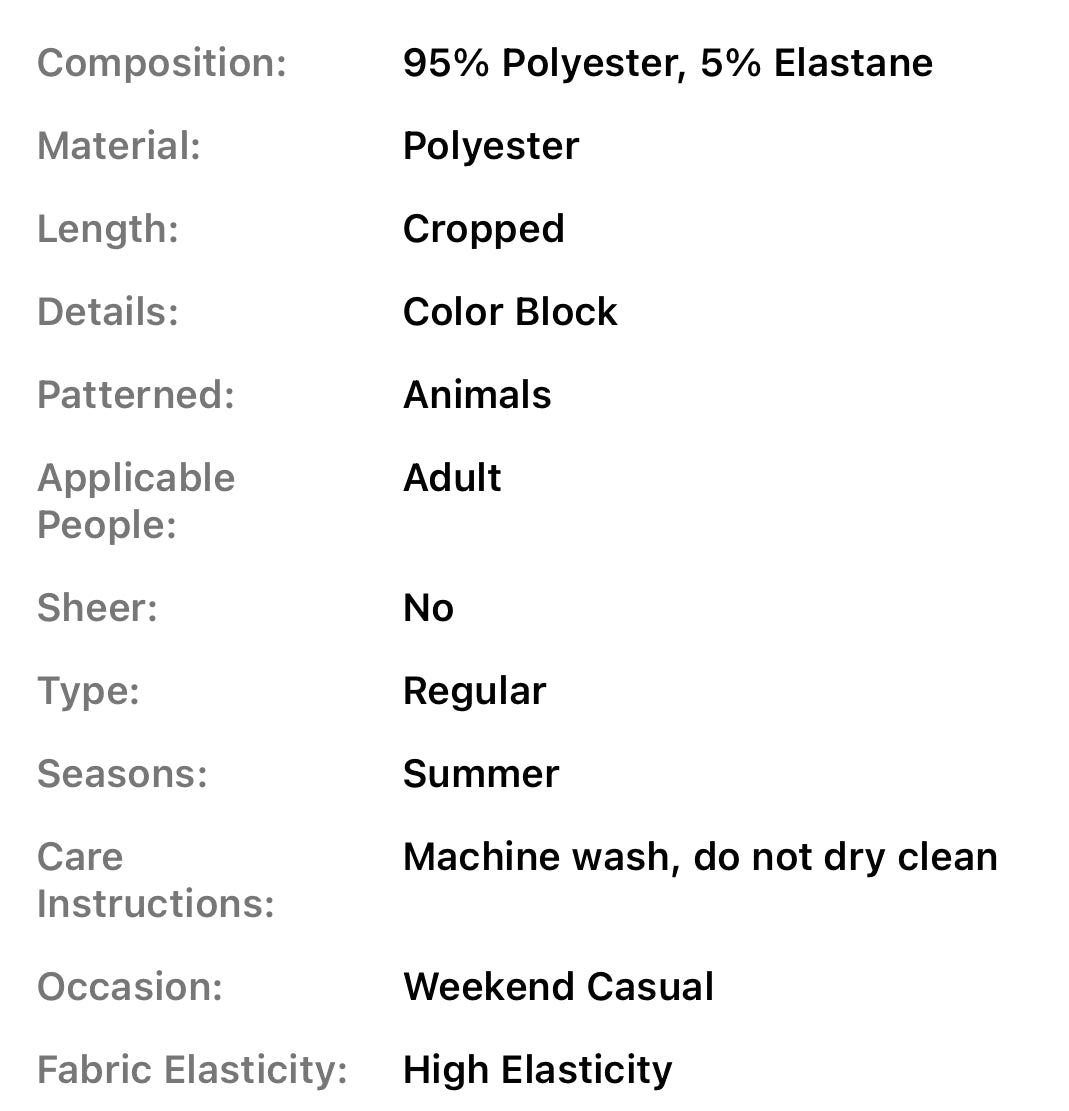The height and width of the screenshot is (1111, 1069).
Task: Click the "Applicable People:" label
Action: [136, 501]
